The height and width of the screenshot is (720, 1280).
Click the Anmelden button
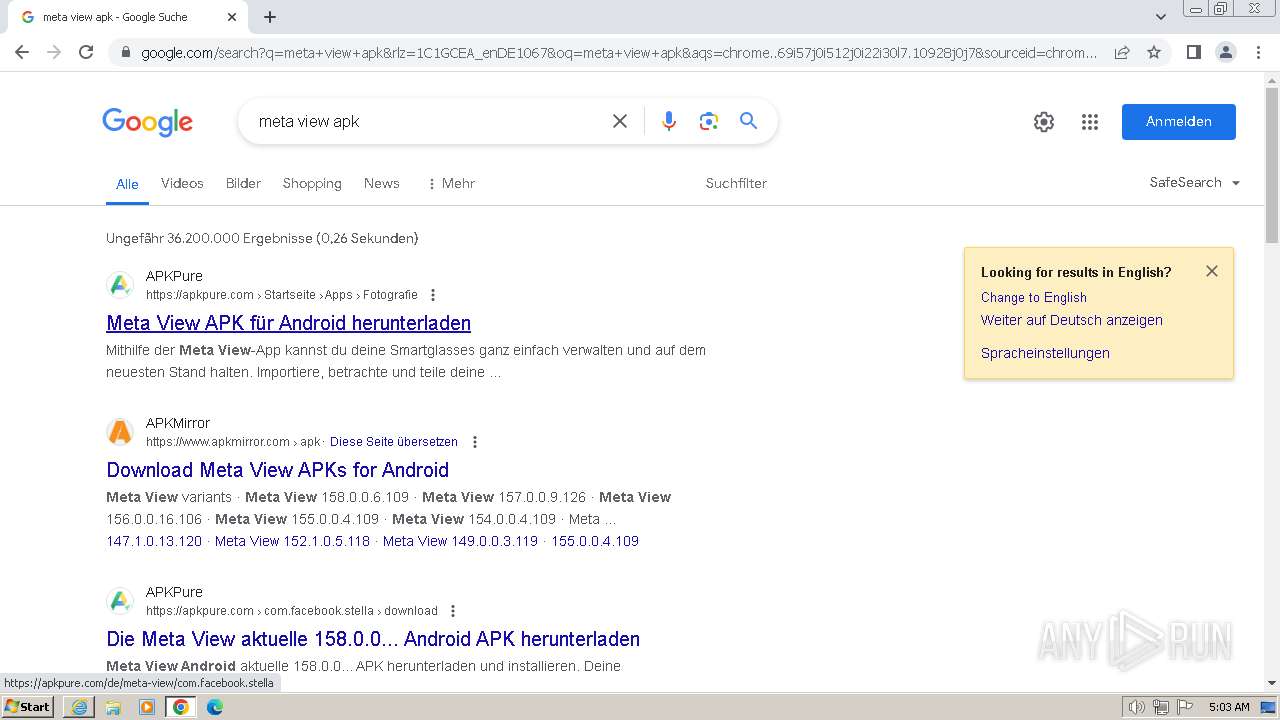1178,121
